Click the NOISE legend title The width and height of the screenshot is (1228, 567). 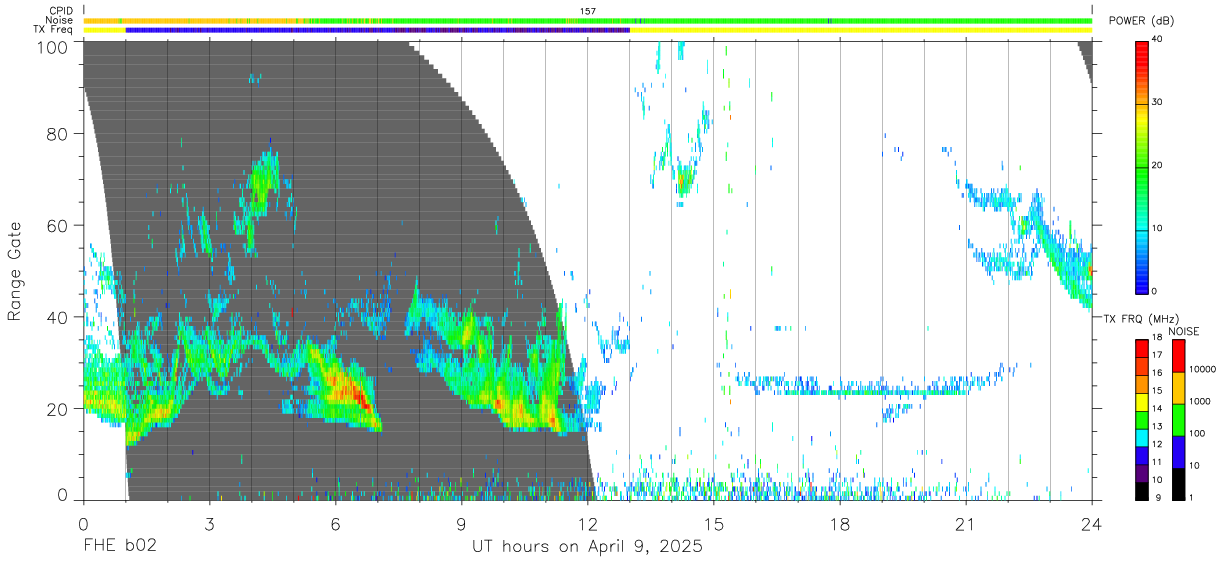point(1184,331)
